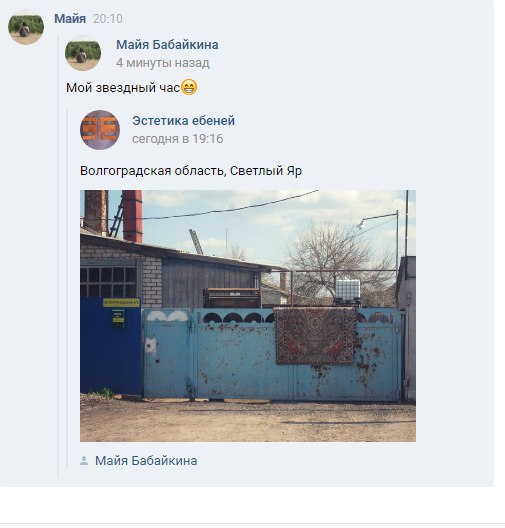Select the message by clicking the empty bubble area
The height and width of the screenshot is (528, 505).
[370, 84]
